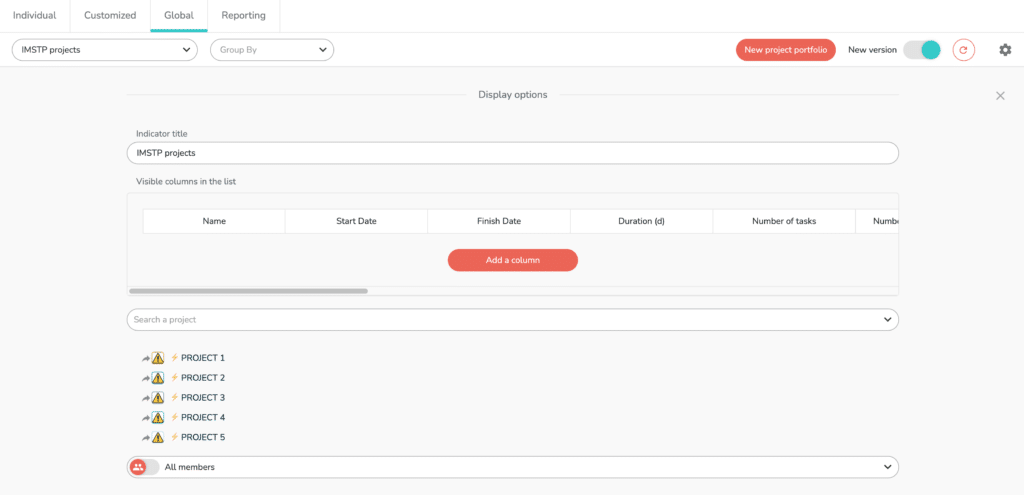Viewport: 1024px width, 495px height.
Task: Click the horizontal scrollbar under the columns
Action: [248, 291]
